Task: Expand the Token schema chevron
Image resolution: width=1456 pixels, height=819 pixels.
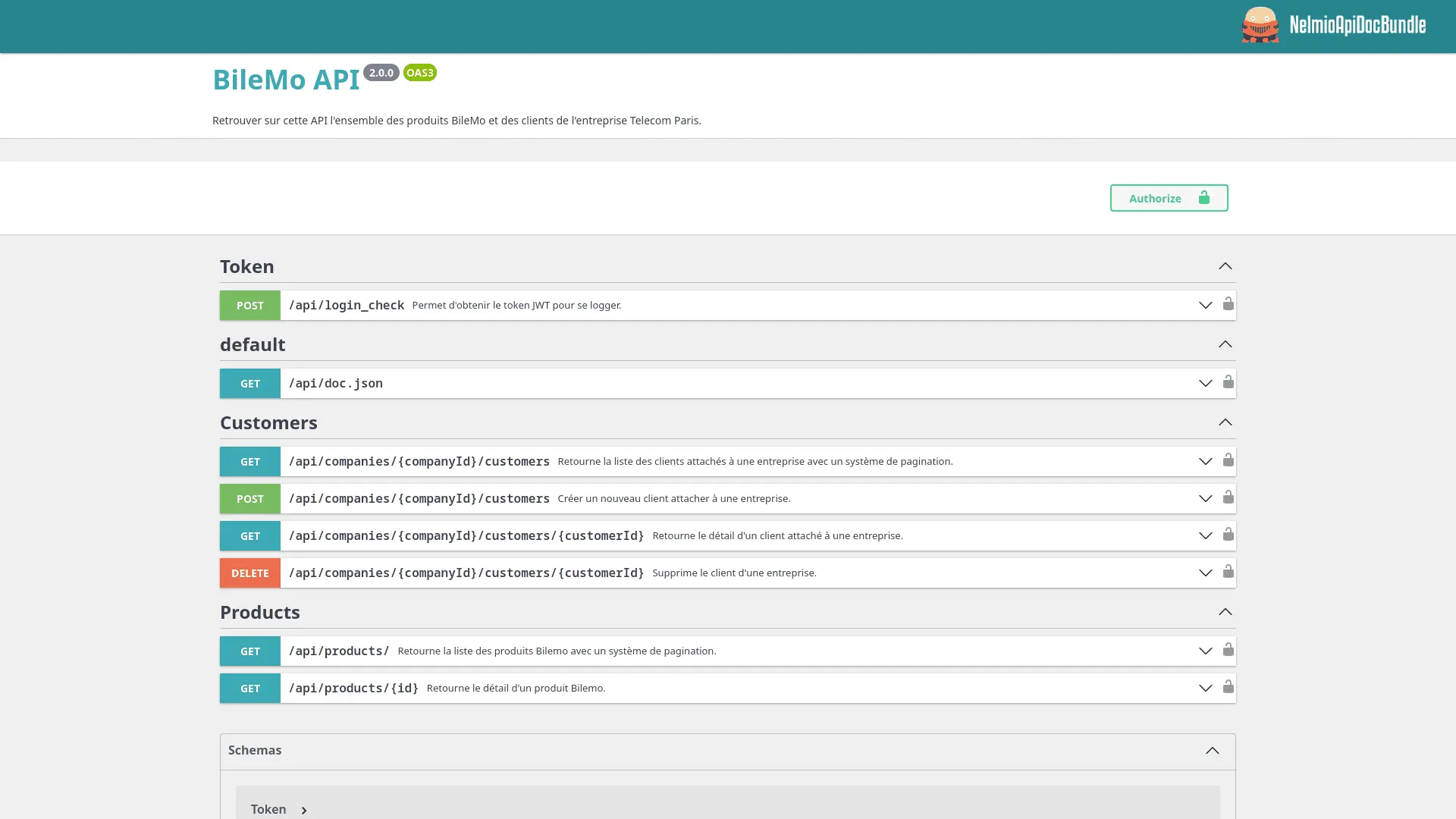Action: coord(304,811)
